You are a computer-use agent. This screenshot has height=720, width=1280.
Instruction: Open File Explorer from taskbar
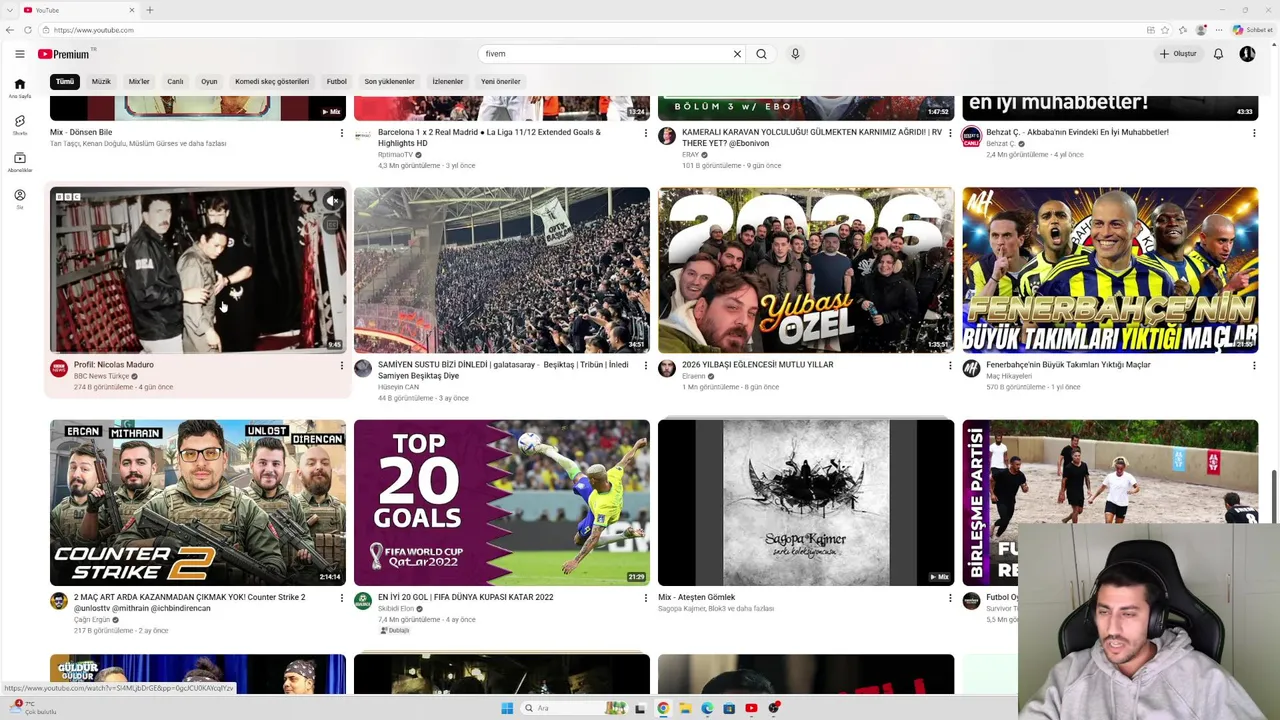685,708
